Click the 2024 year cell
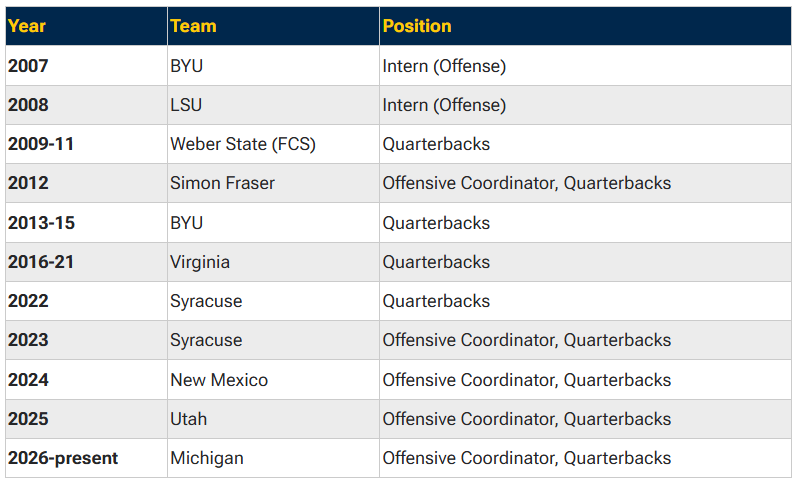This screenshot has height=480, width=796. tap(86, 380)
